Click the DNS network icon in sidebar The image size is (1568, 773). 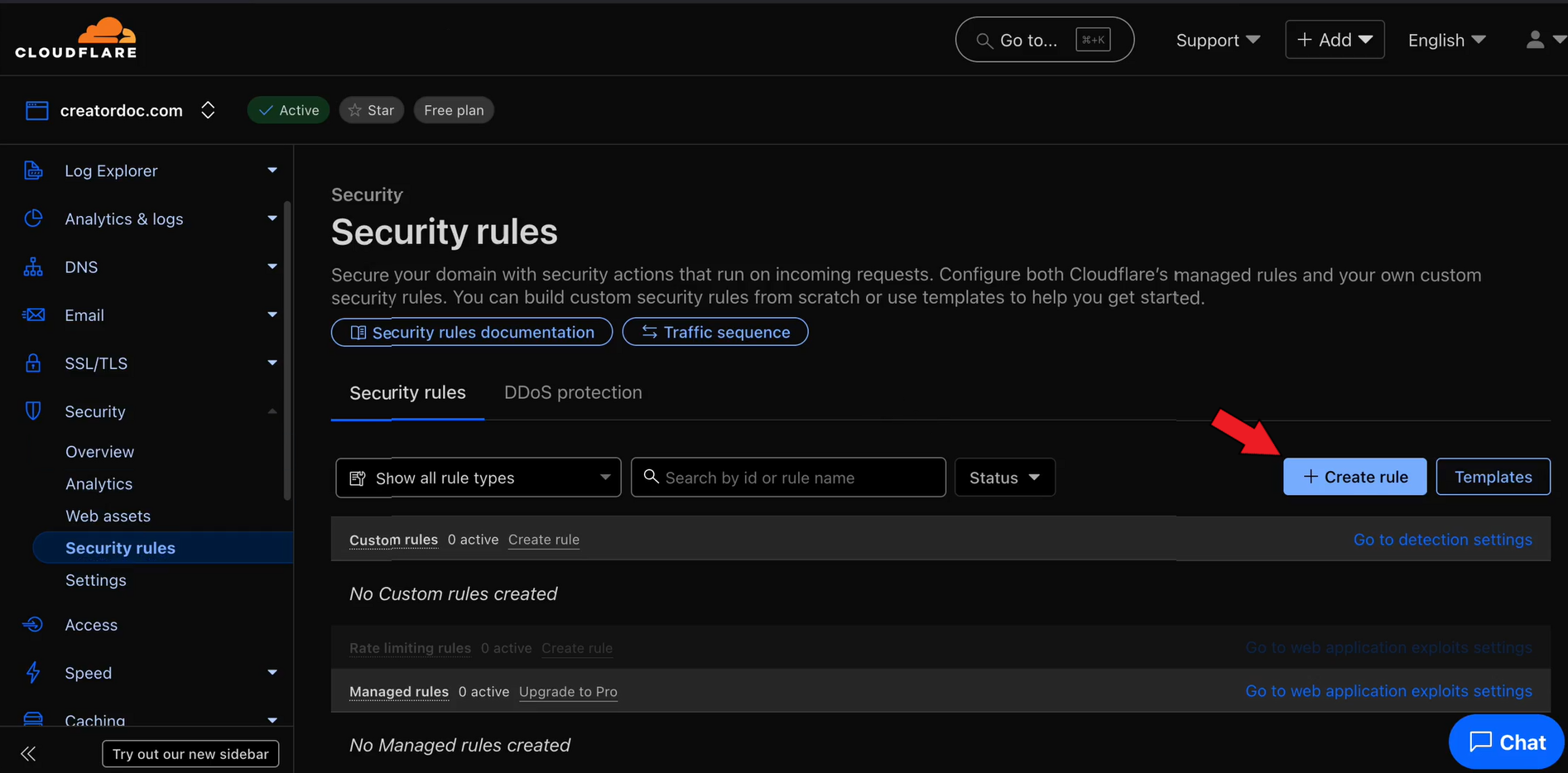[33, 267]
